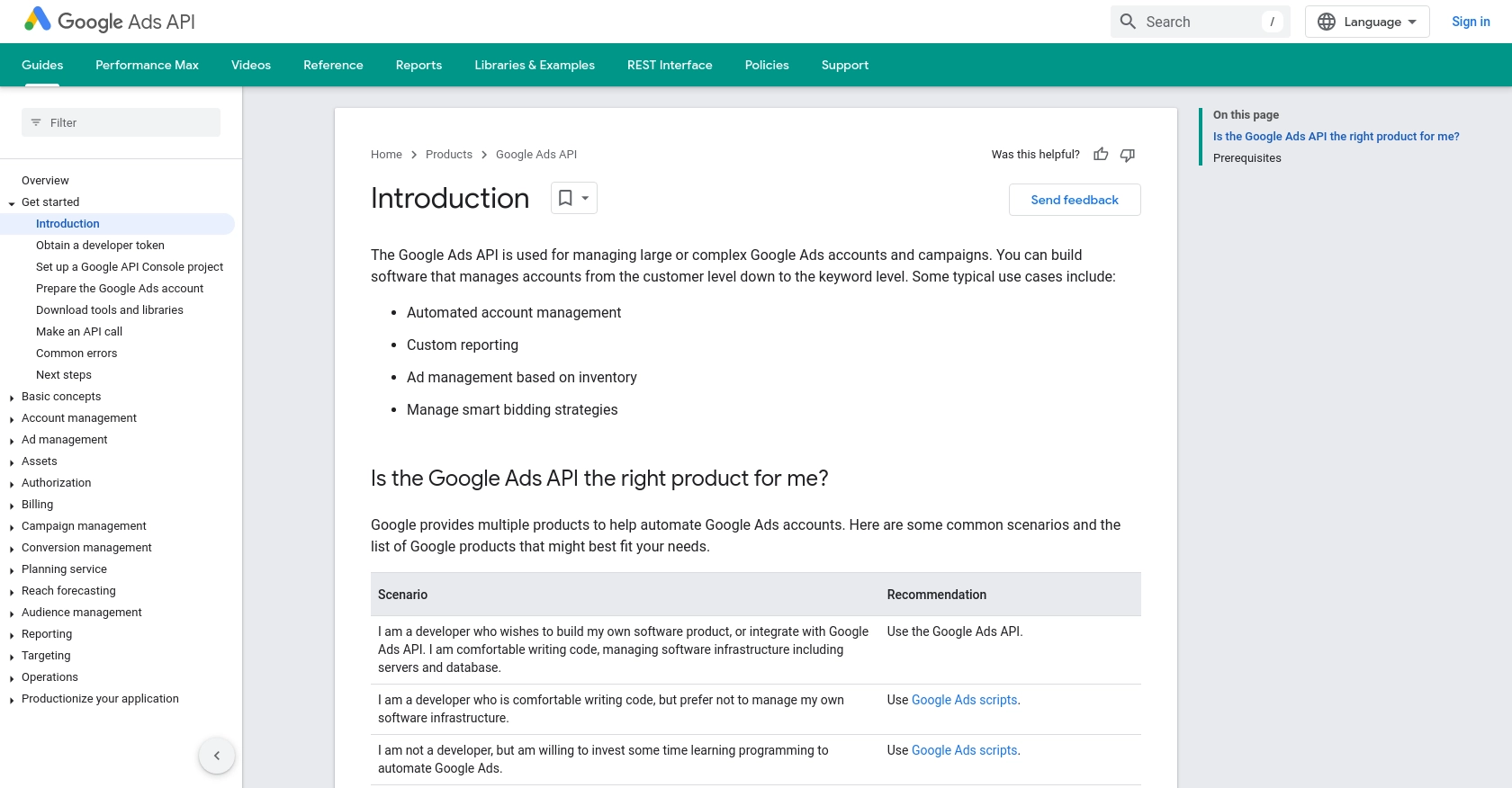Click the globe Language icon
The width and height of the screenshot is (1512, 788).
1327,22
